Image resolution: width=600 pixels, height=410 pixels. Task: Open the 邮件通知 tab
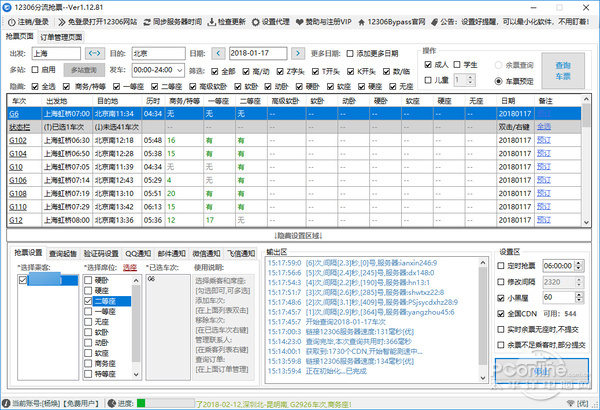(x=171, y=253)
